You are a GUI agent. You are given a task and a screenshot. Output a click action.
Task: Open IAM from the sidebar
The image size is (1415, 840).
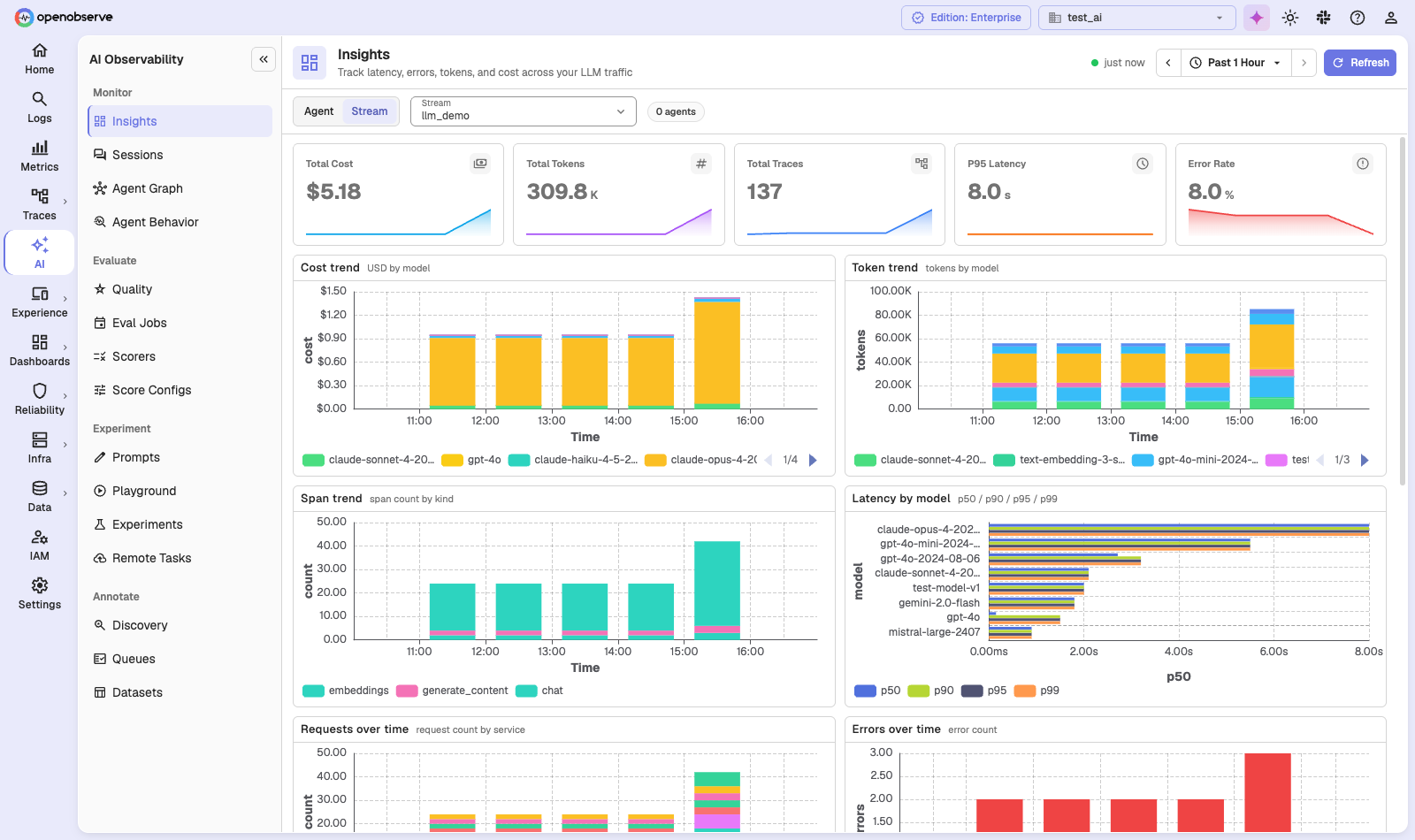point(40,546)
